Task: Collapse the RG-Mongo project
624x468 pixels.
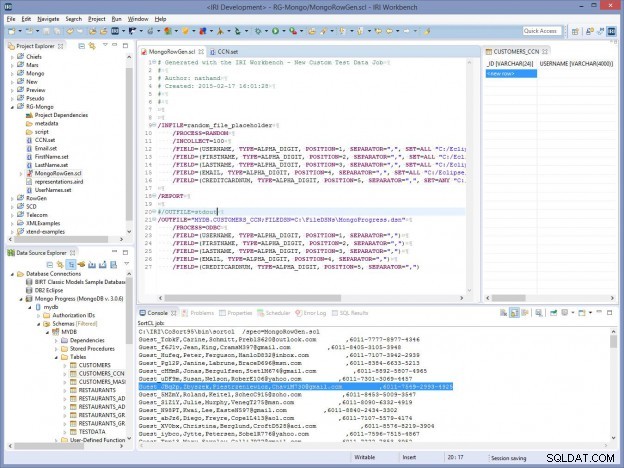Action: pyautogui.click(x=12, y=107)
